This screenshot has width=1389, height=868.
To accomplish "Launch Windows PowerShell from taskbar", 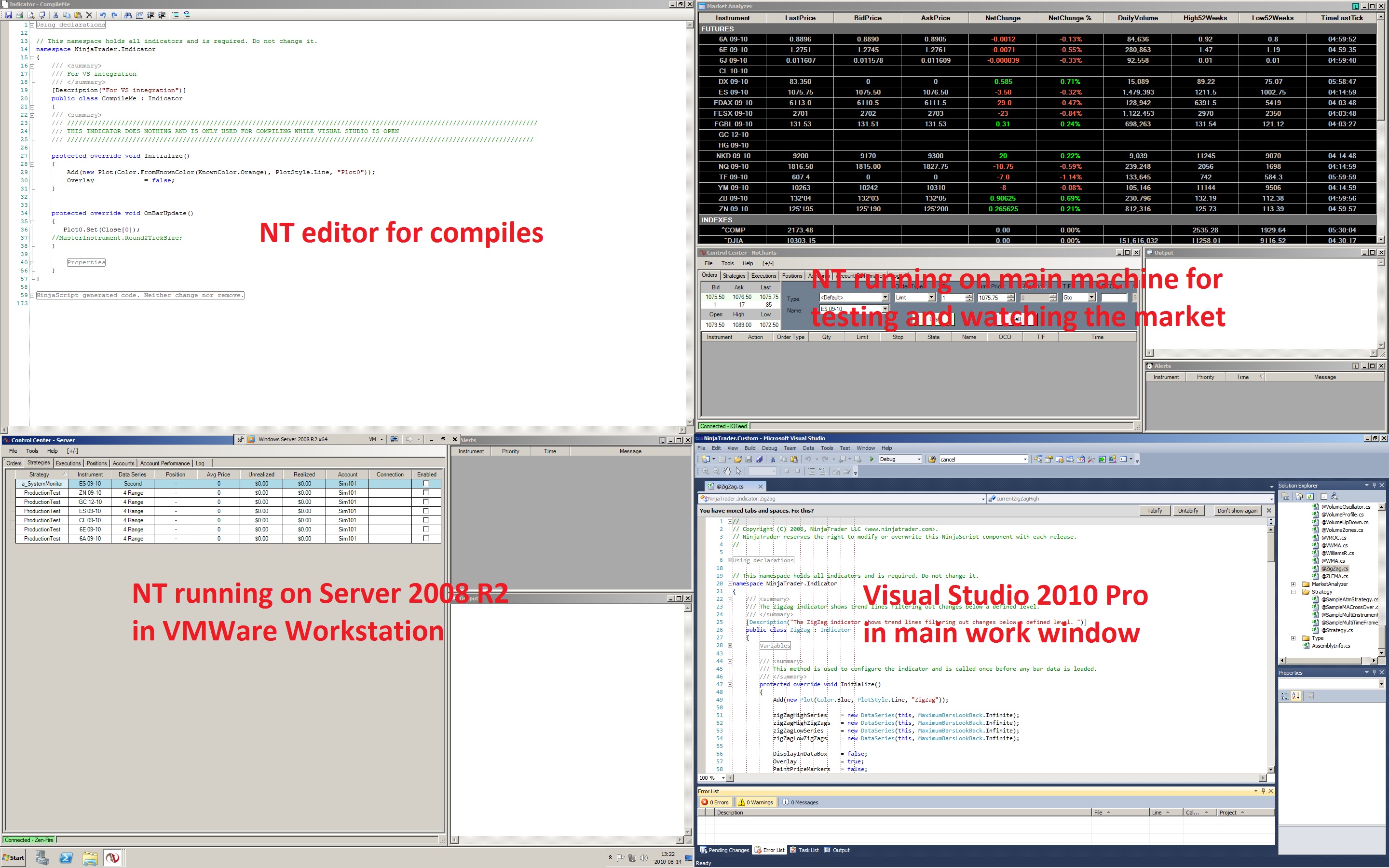I will [66, 858].
